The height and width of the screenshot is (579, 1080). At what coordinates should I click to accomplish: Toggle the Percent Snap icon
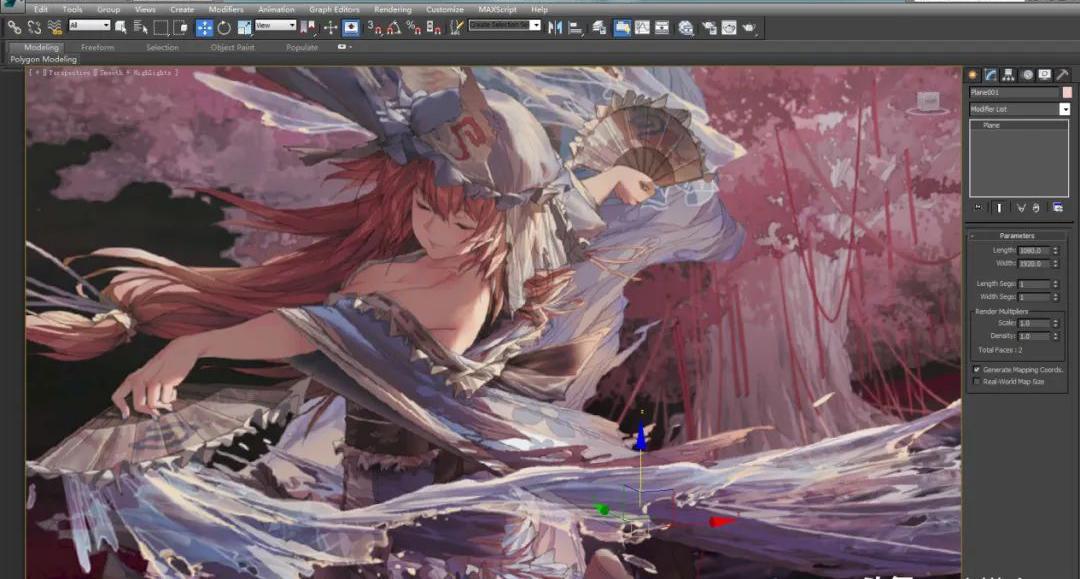point(413,28)
